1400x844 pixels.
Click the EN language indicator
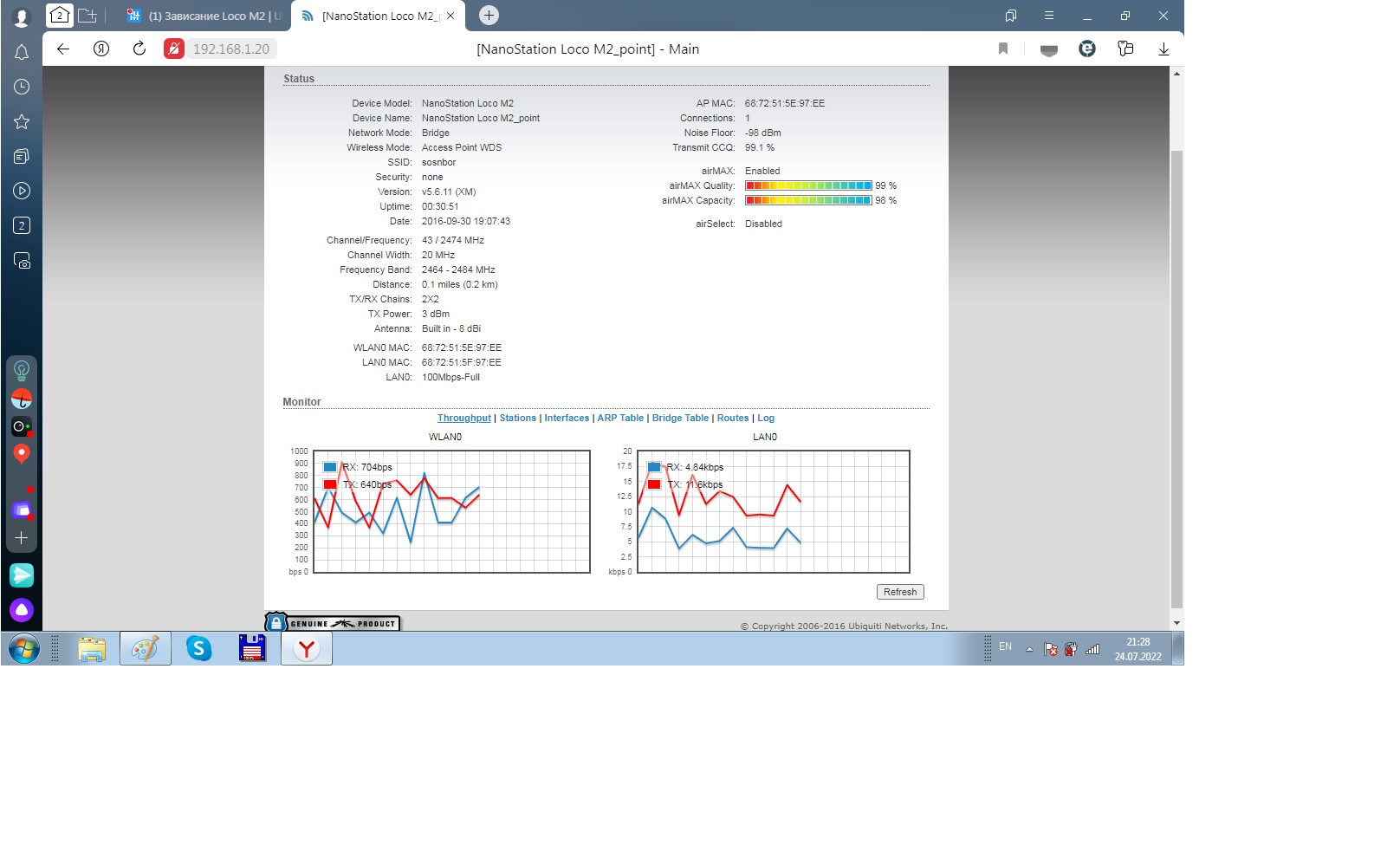click(x=1005, y=647)
